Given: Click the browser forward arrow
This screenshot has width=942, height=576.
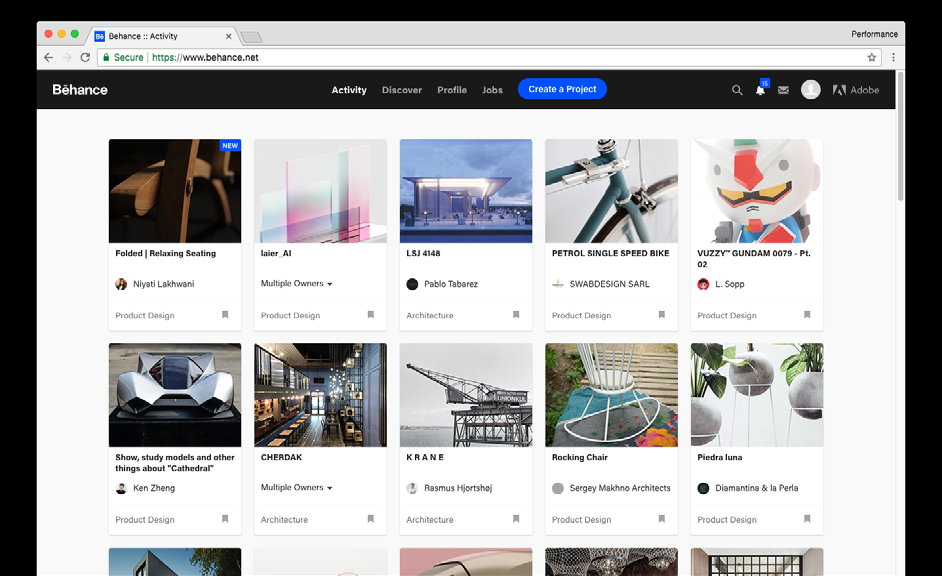Looking at the screenshot, I should pyautogui.click(x=67, y=58).
